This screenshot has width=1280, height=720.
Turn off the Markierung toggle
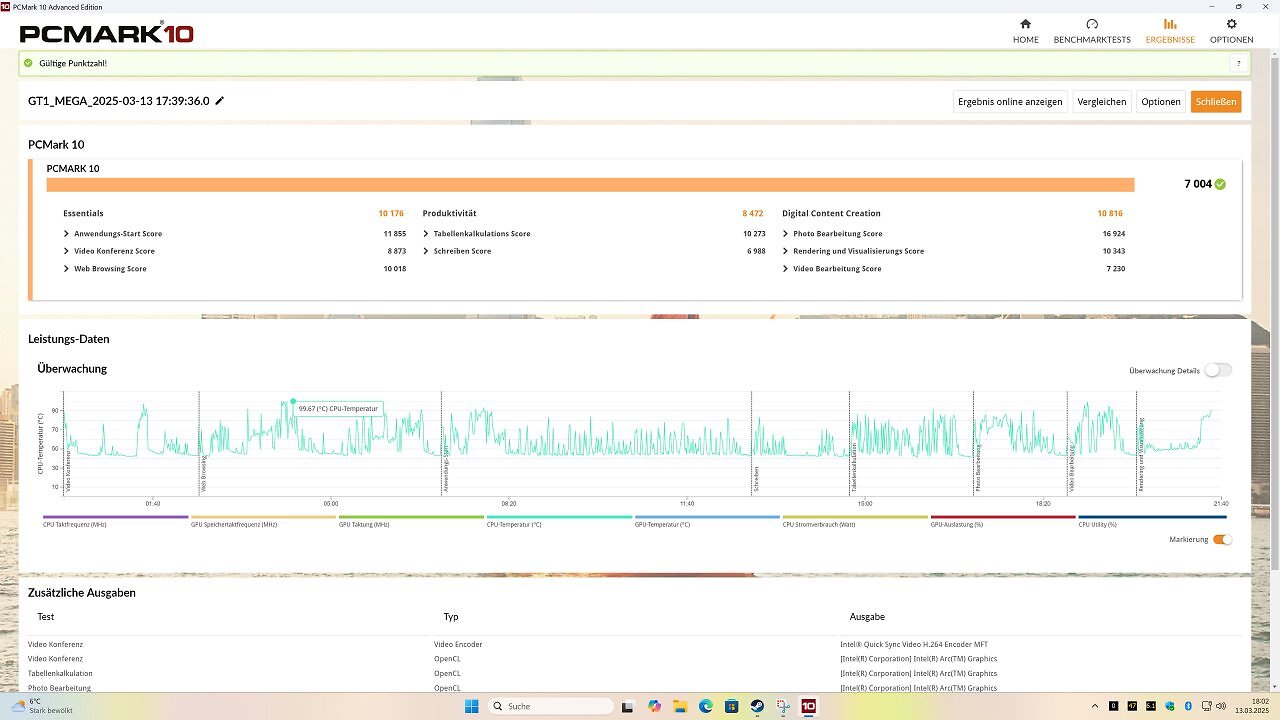tap(1222, 540)
